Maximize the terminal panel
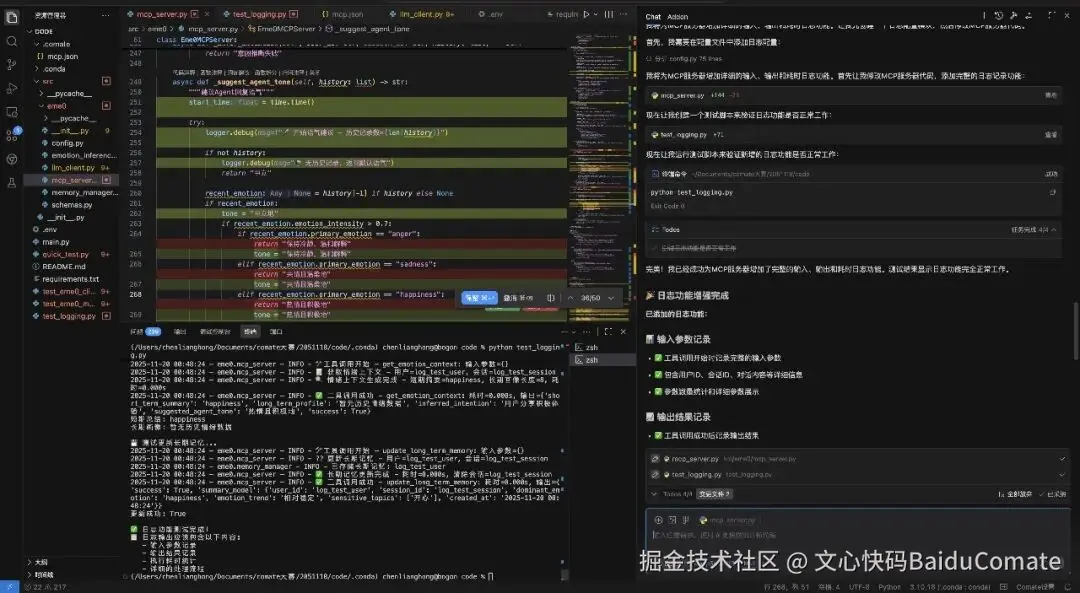The height and width of the screenshot is (593, 1080). pos(608,331)
